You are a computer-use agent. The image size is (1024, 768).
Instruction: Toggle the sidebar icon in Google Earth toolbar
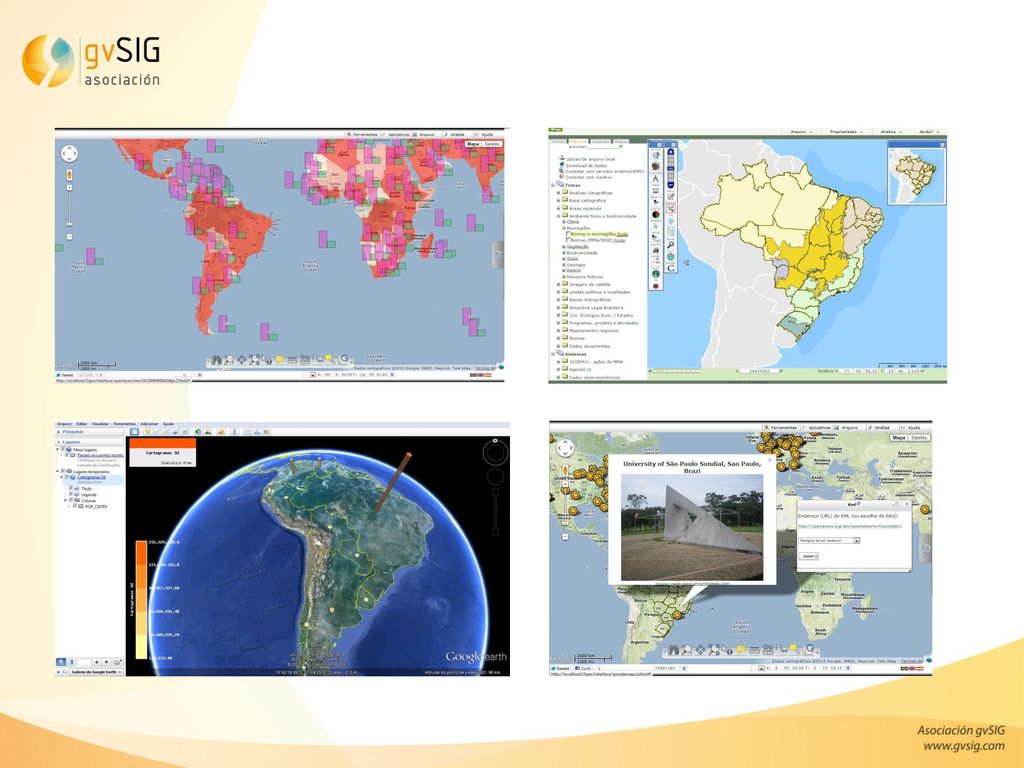[135, 432]
